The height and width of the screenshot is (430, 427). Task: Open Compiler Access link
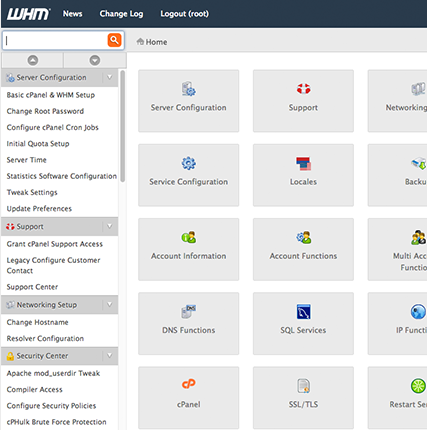tap(35, 390)
